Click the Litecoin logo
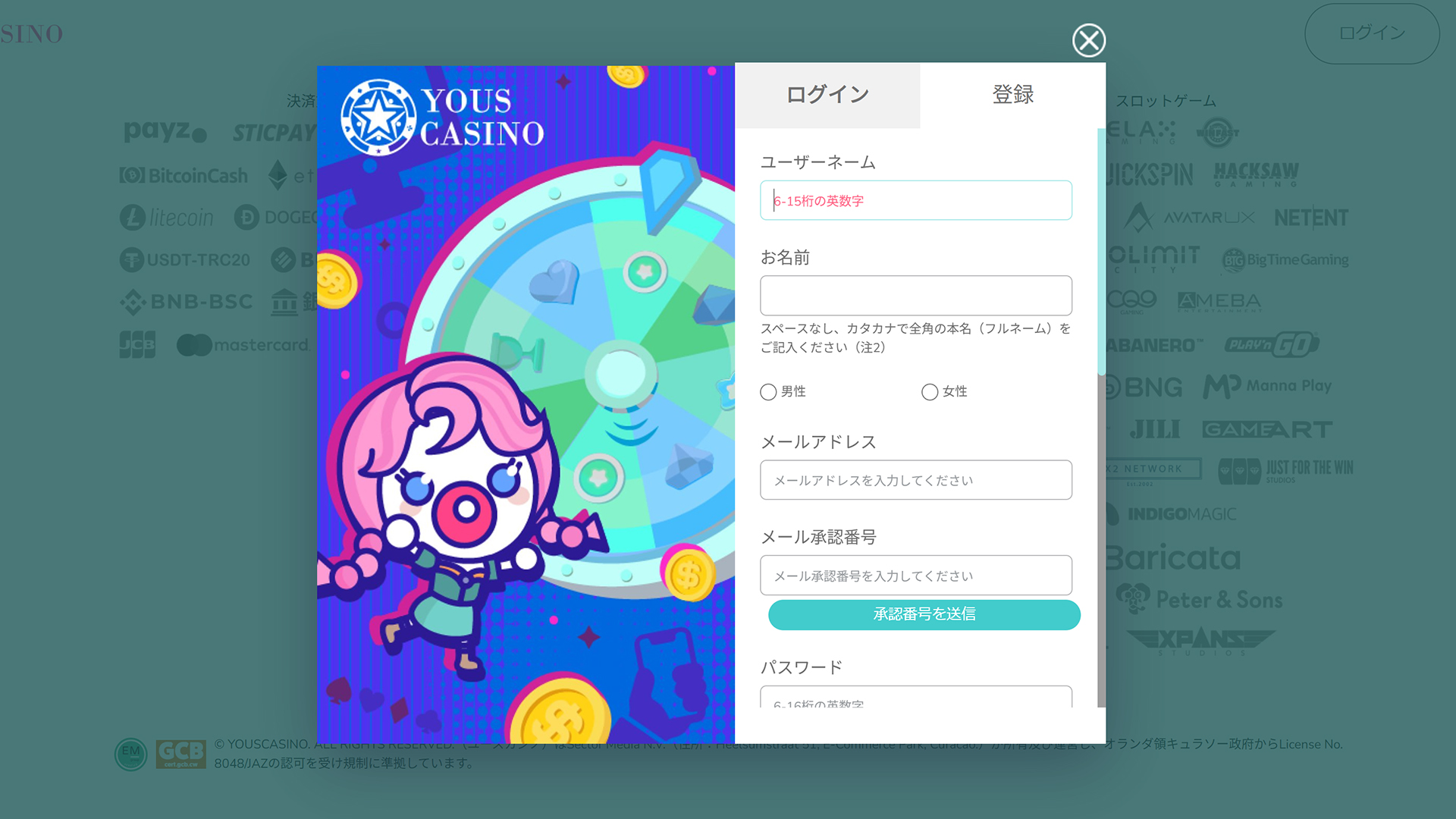Viewport: 1456px width, 819px height. pos(166,218)
